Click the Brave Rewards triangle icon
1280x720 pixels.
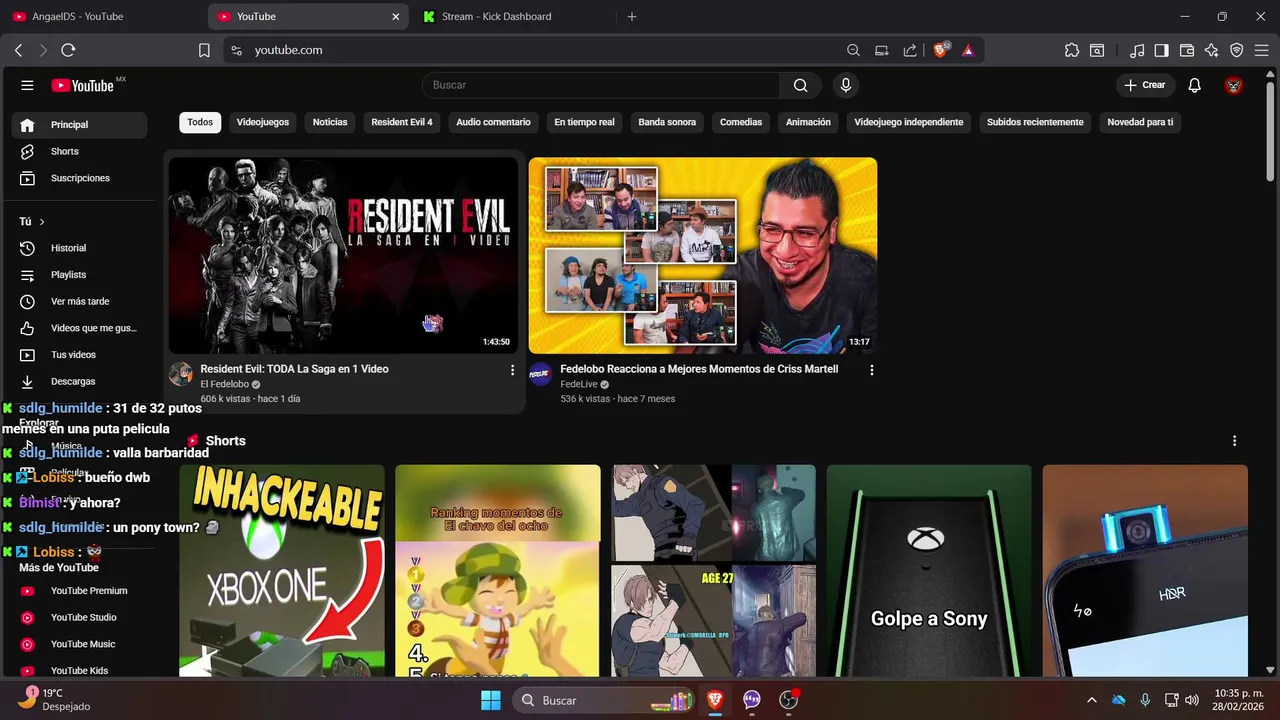968,50
